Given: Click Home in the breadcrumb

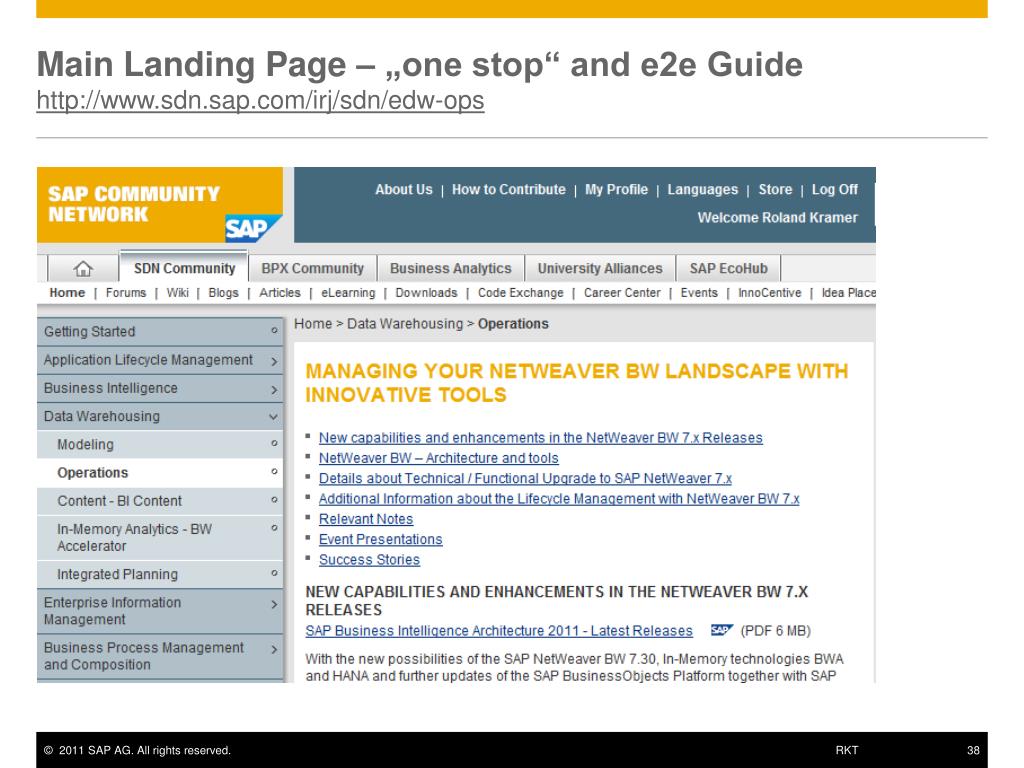Looking at the screenshot, I should tap(313, 323).
